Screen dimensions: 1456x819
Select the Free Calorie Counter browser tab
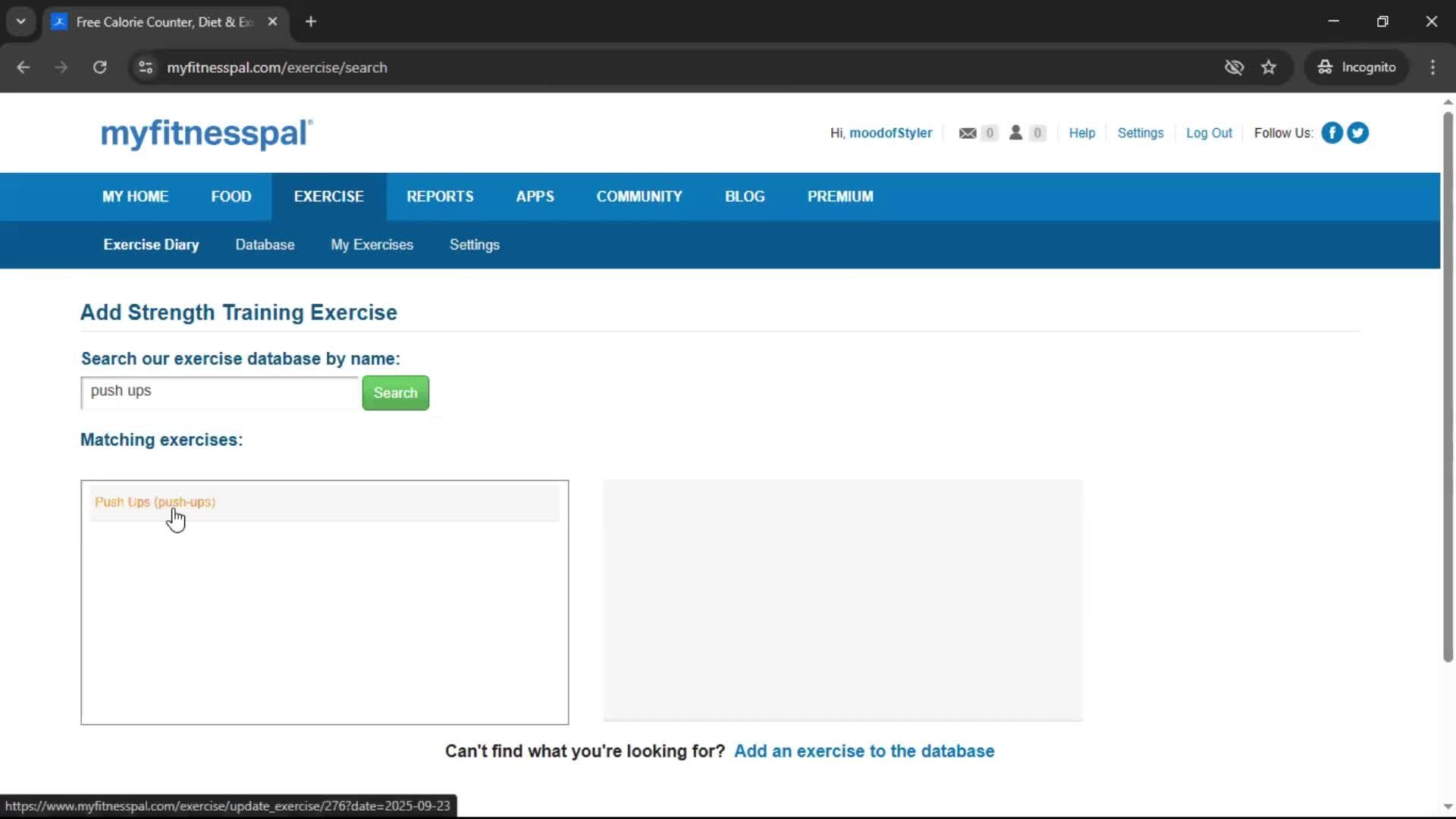(x=165, y=22)
